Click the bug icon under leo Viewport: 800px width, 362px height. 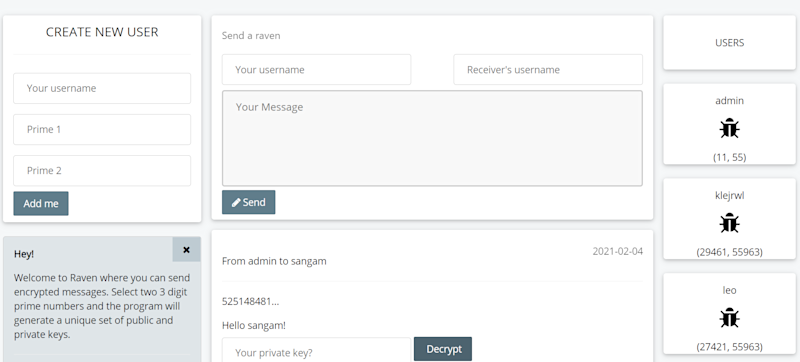click(x=730, y=318)
